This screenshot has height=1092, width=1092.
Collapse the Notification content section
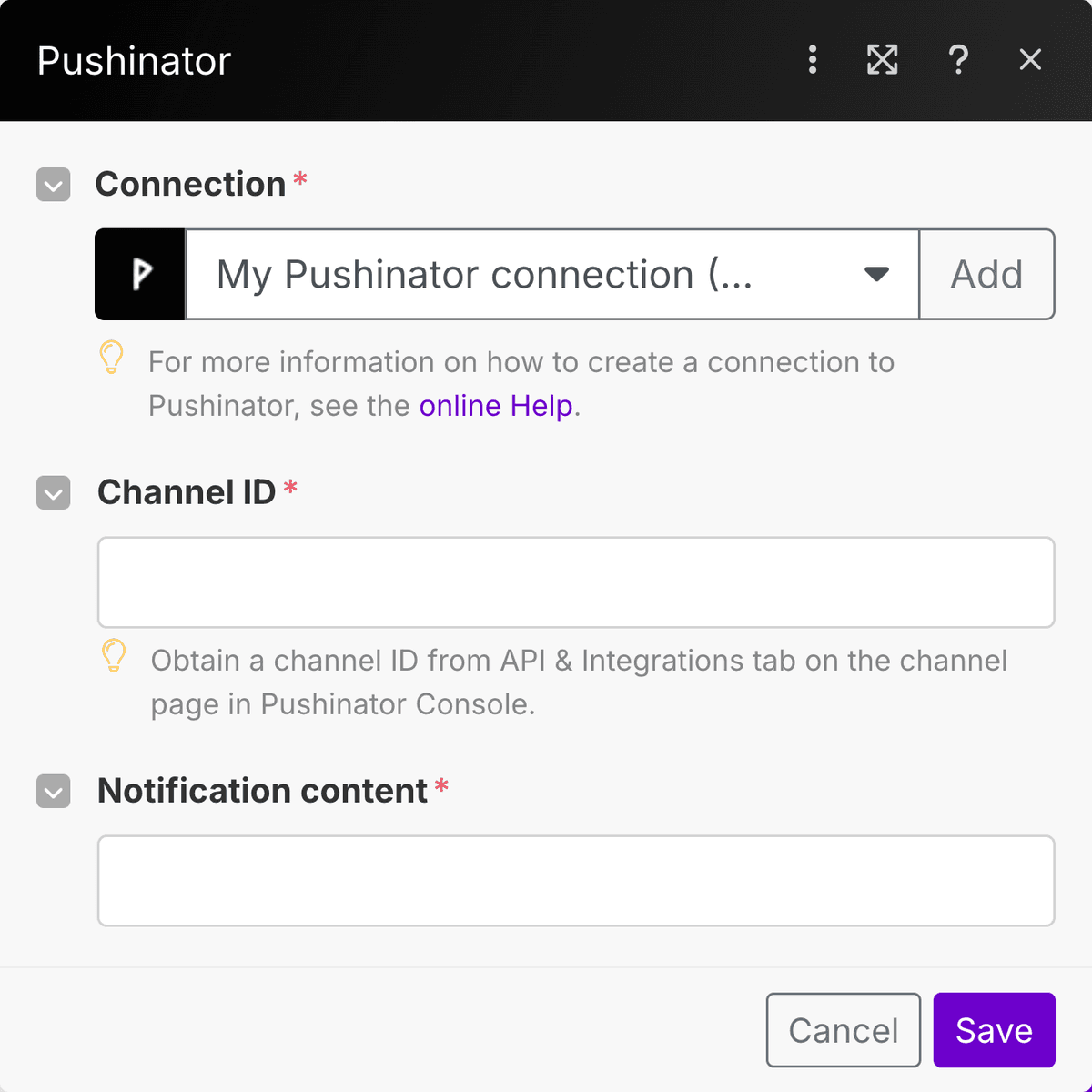pyautogui.click(x=53, y=792)
